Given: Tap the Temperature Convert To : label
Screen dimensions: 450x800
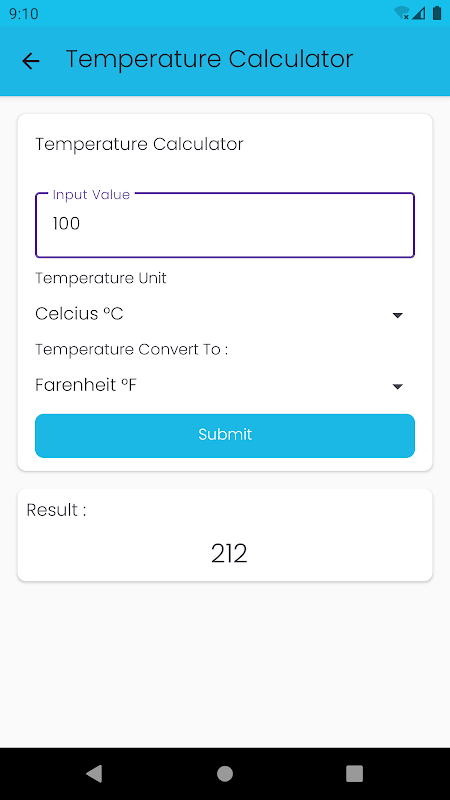Looking at the screenshot, I should point(131,349).
